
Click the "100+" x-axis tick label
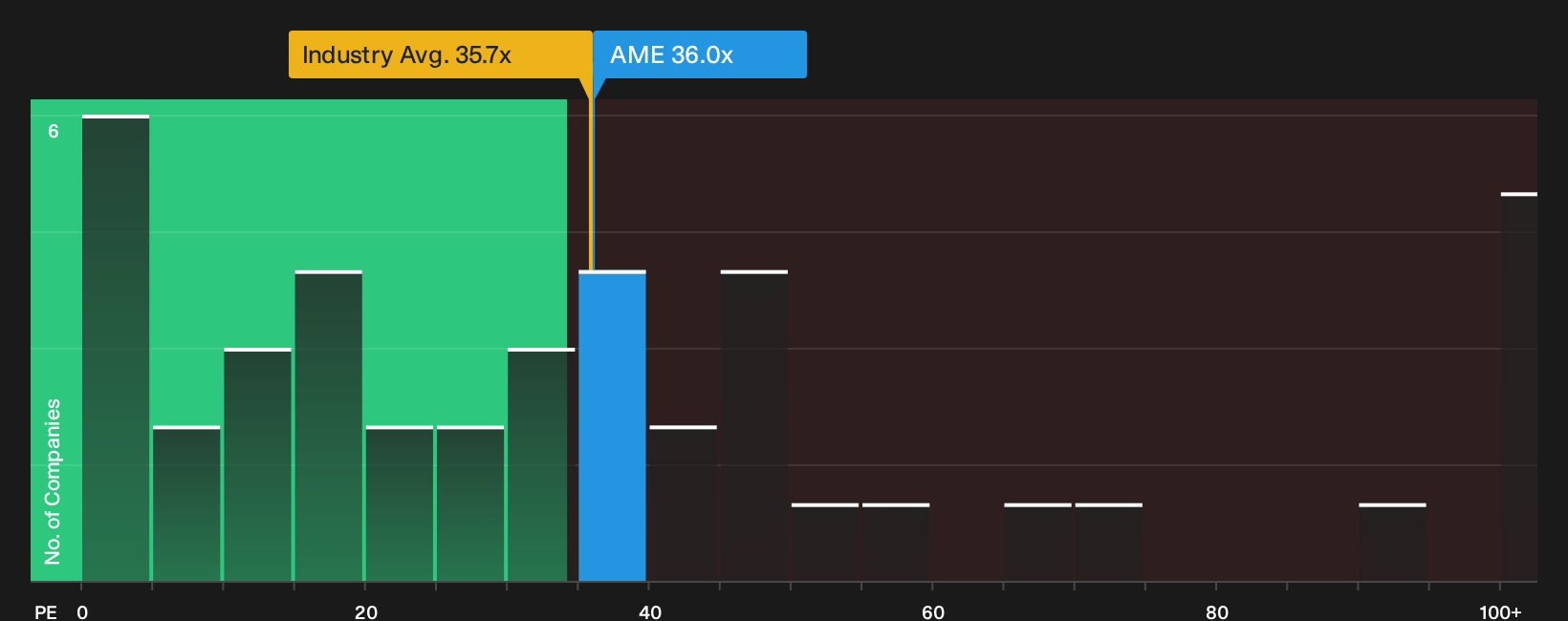coord(1500,611)
